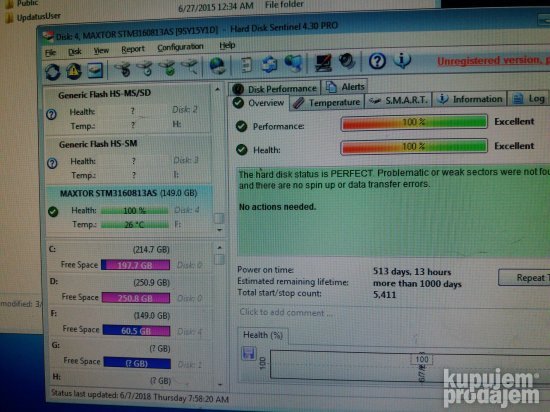The width and height of the screenshot is (550, 412).
Task: Click the down arrow of partition list scrollbar
Action: pos(220,385)
